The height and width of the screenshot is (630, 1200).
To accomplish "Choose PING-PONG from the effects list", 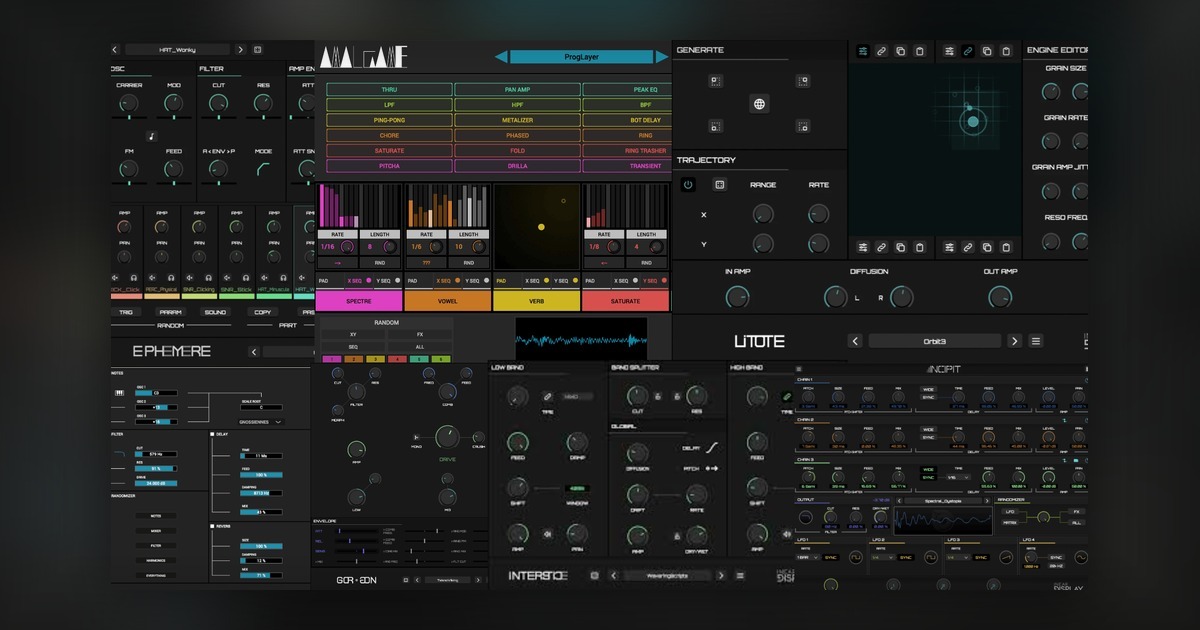I will click(389, 120).
